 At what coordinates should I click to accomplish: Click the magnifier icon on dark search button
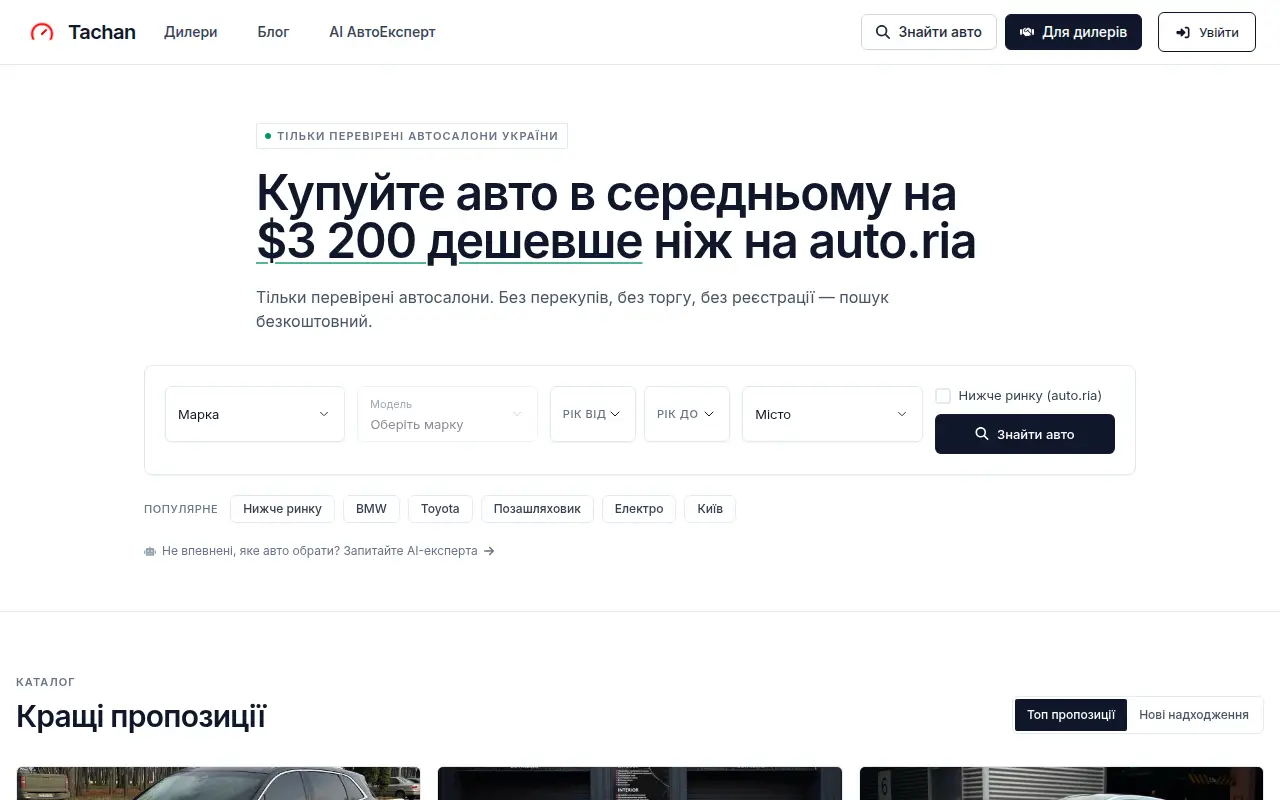click(982, 434)
